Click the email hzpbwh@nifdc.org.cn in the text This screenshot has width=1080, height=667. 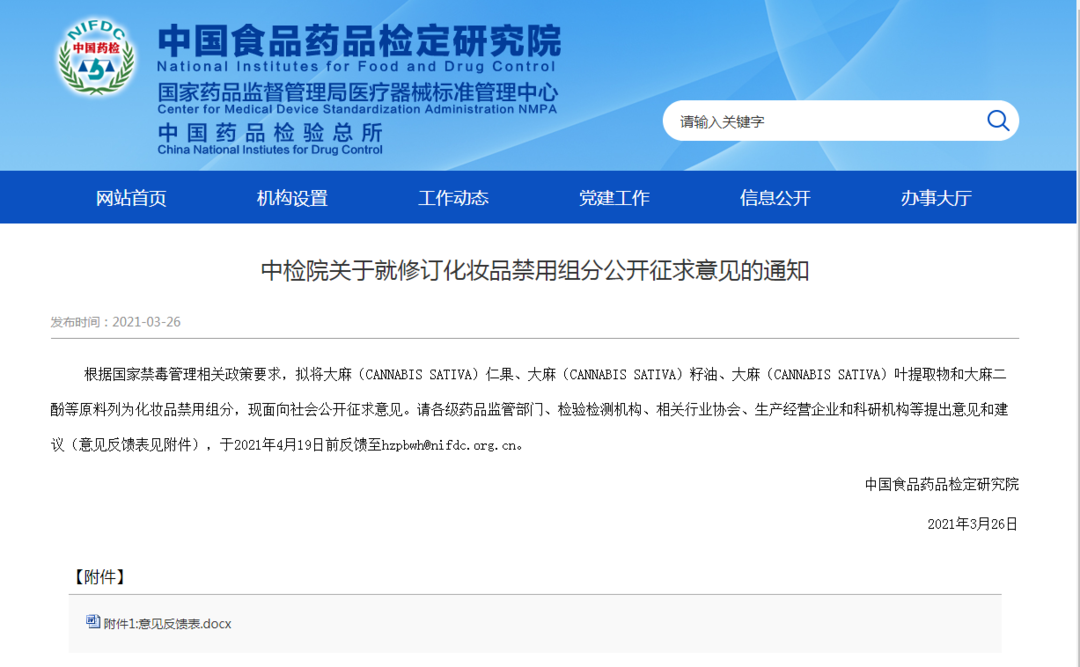point(448,445)
